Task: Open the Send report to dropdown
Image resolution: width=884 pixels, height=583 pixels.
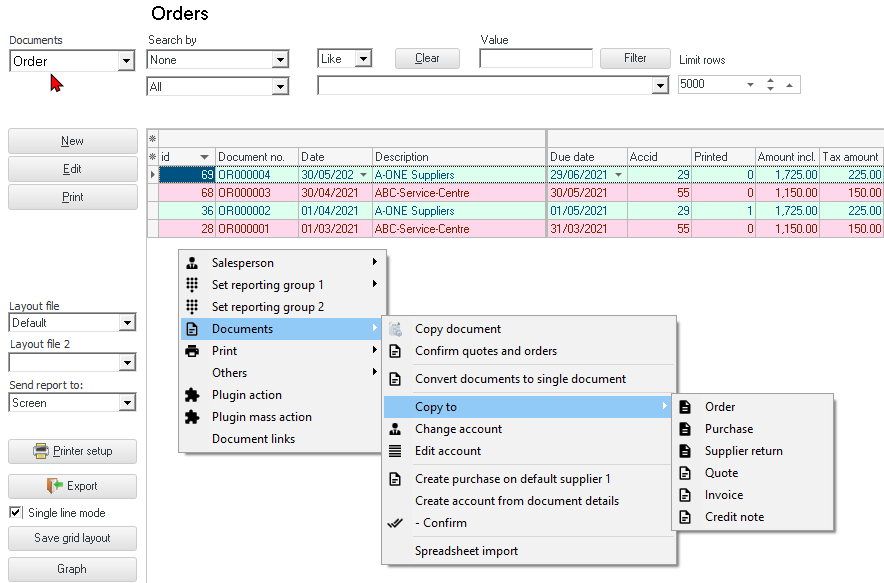Action: [126, 403]
